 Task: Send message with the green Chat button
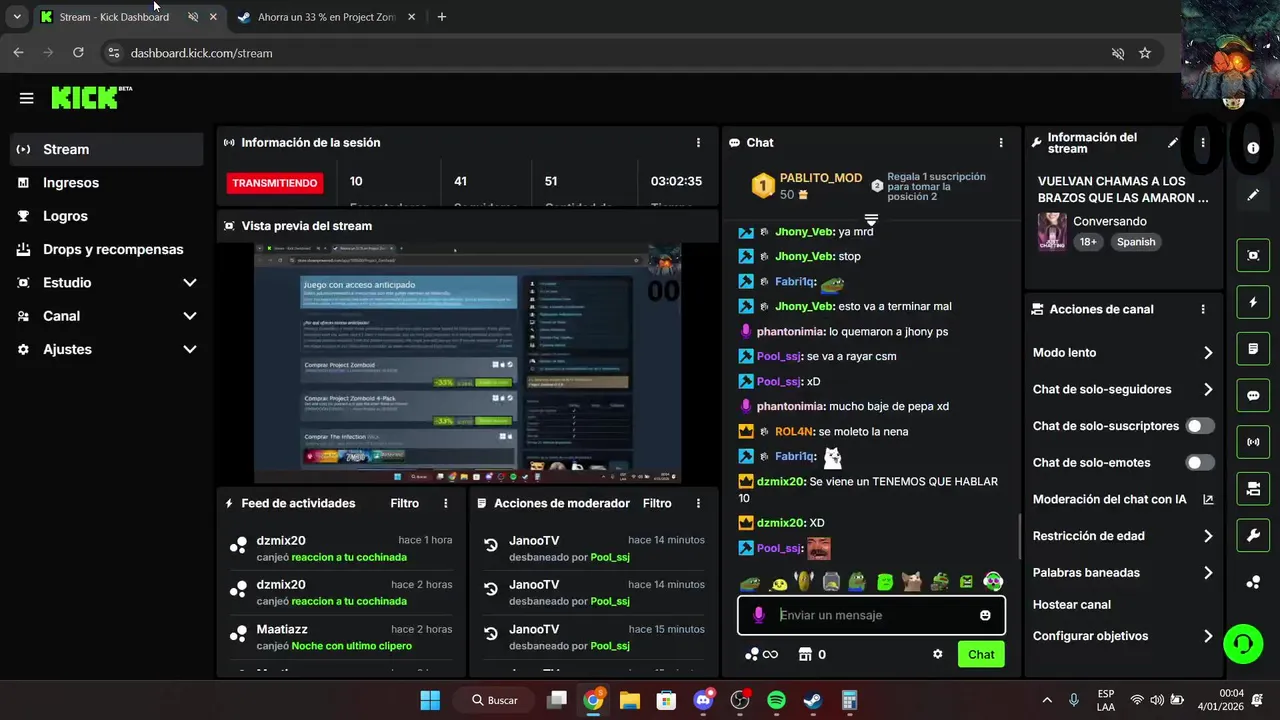point(981,655)
